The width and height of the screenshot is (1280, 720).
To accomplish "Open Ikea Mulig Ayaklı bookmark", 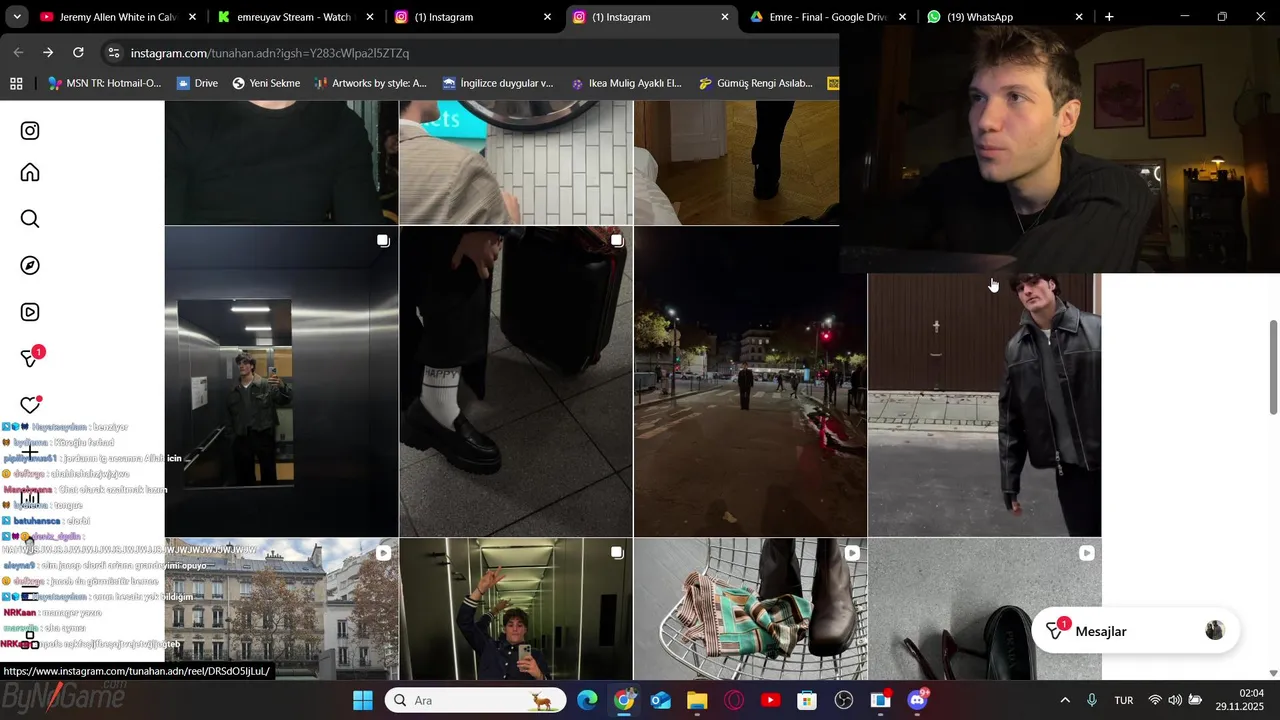I will (626, 84).
